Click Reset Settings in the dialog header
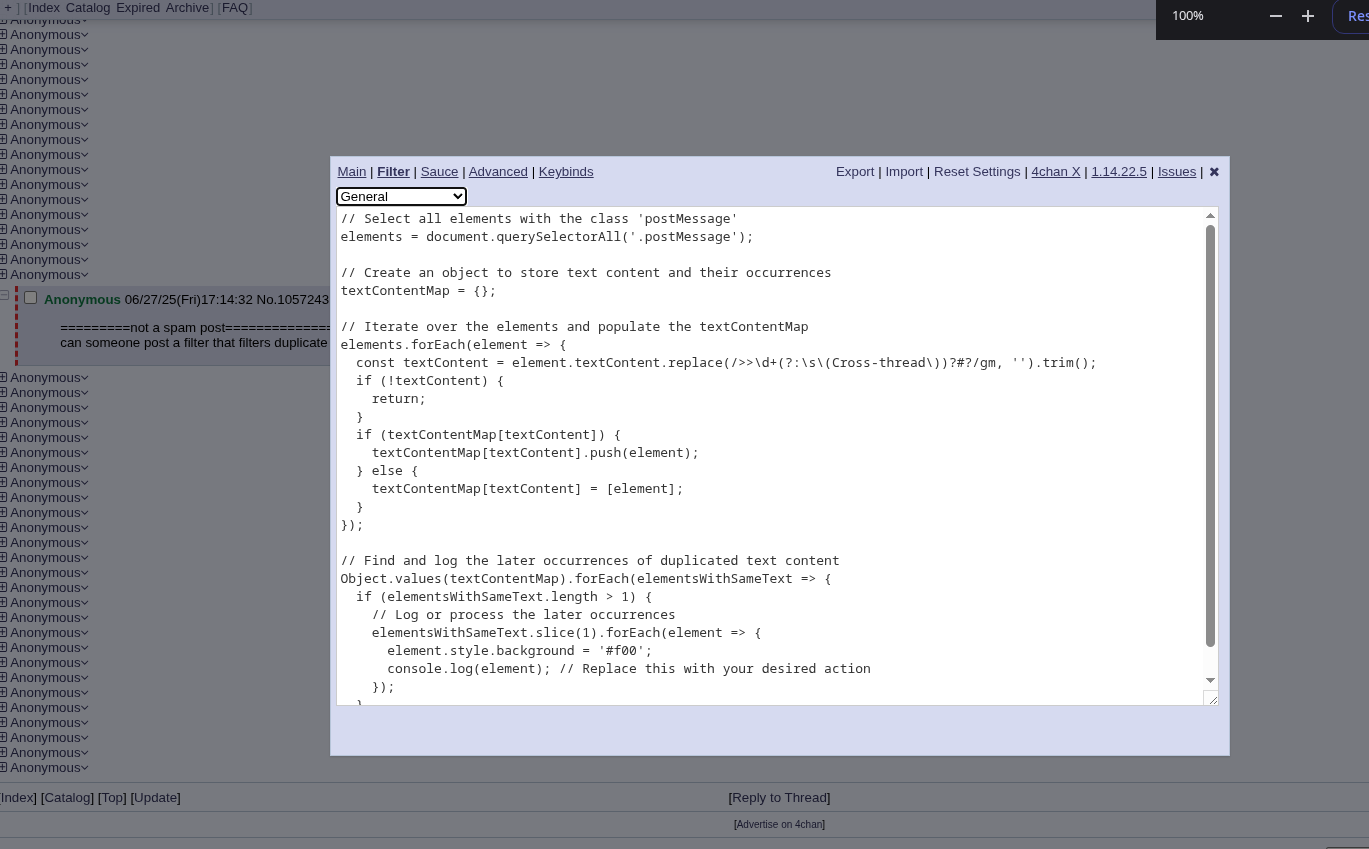This screenshot has width=1369, height=849. (977, 172)
